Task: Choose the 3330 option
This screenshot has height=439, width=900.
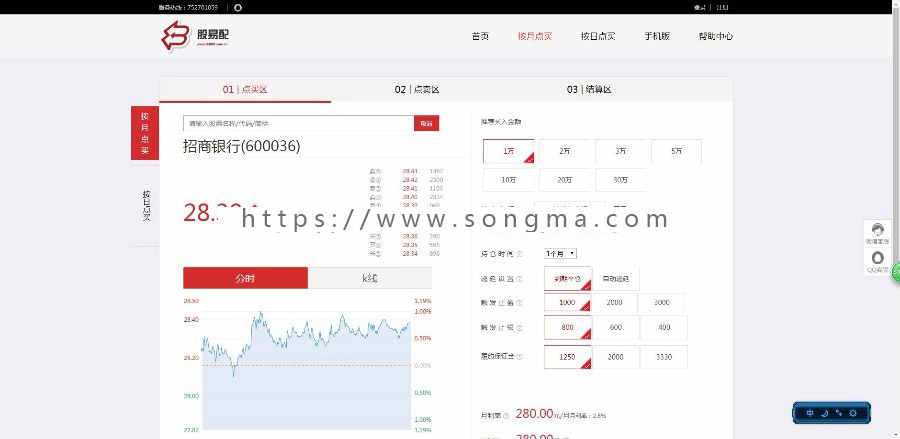Action: pos(664,356)
